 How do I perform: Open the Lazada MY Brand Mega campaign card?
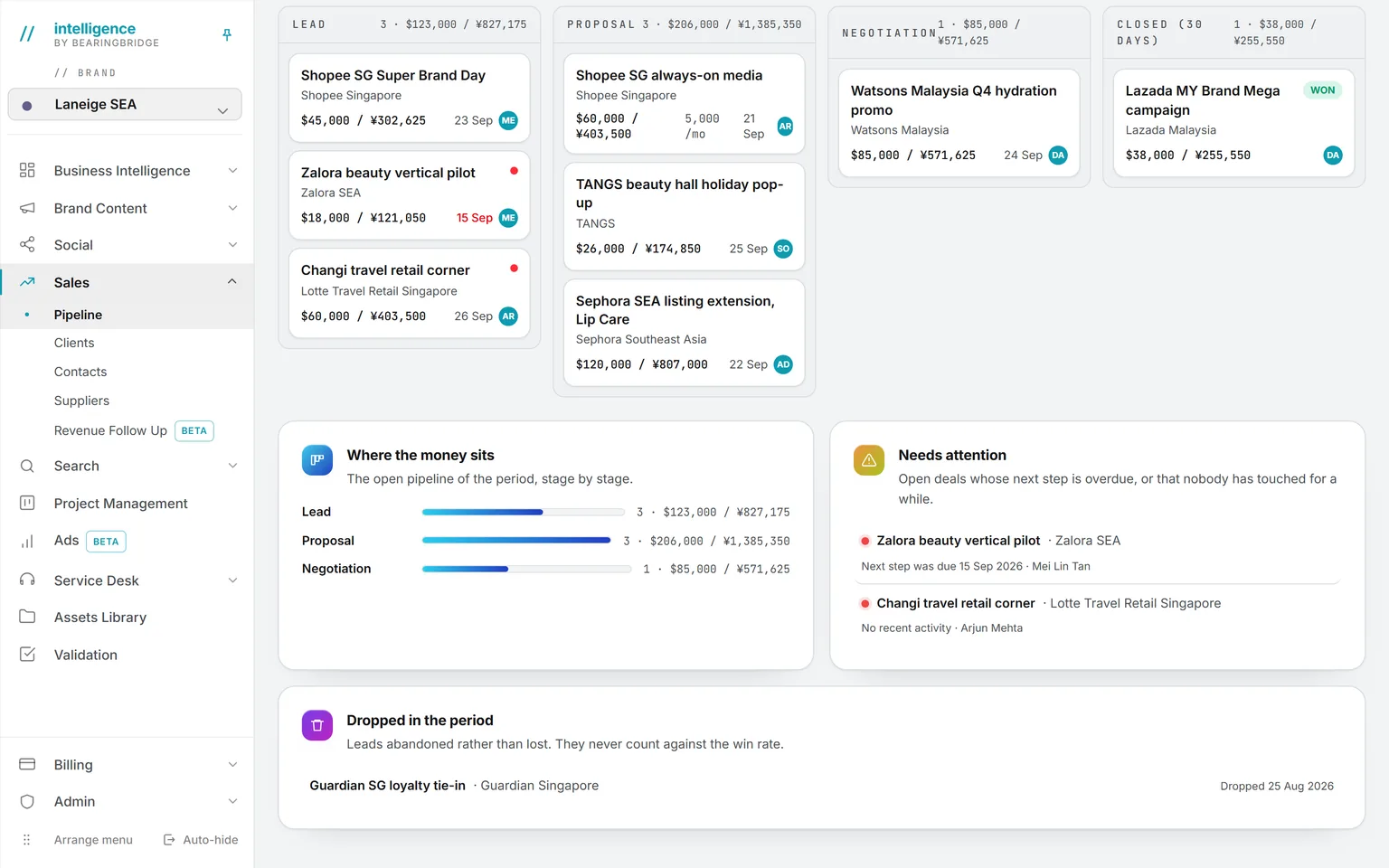pos(1233,123)
